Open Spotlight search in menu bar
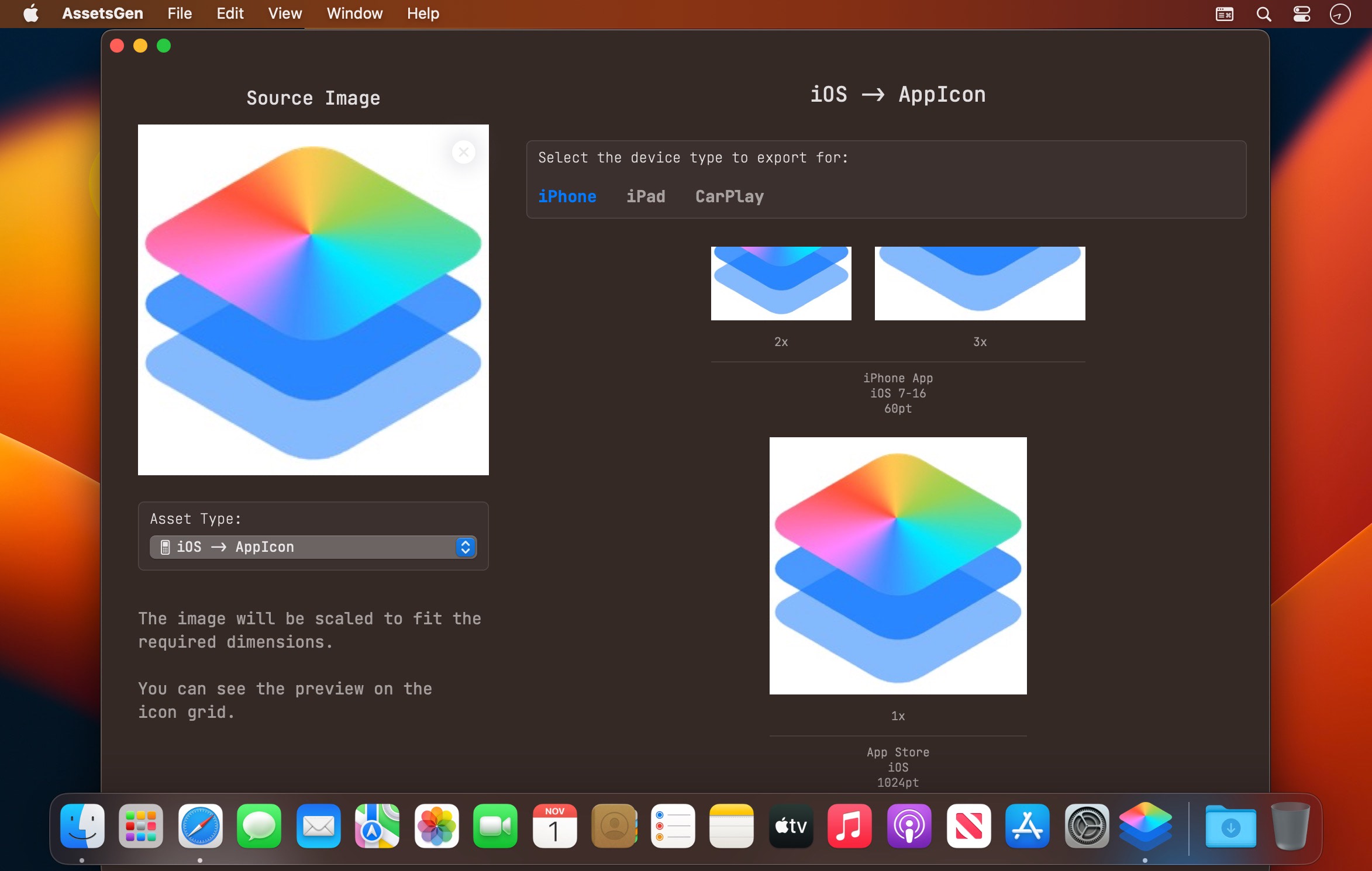1372x871 pixels. coord(1263,14)
